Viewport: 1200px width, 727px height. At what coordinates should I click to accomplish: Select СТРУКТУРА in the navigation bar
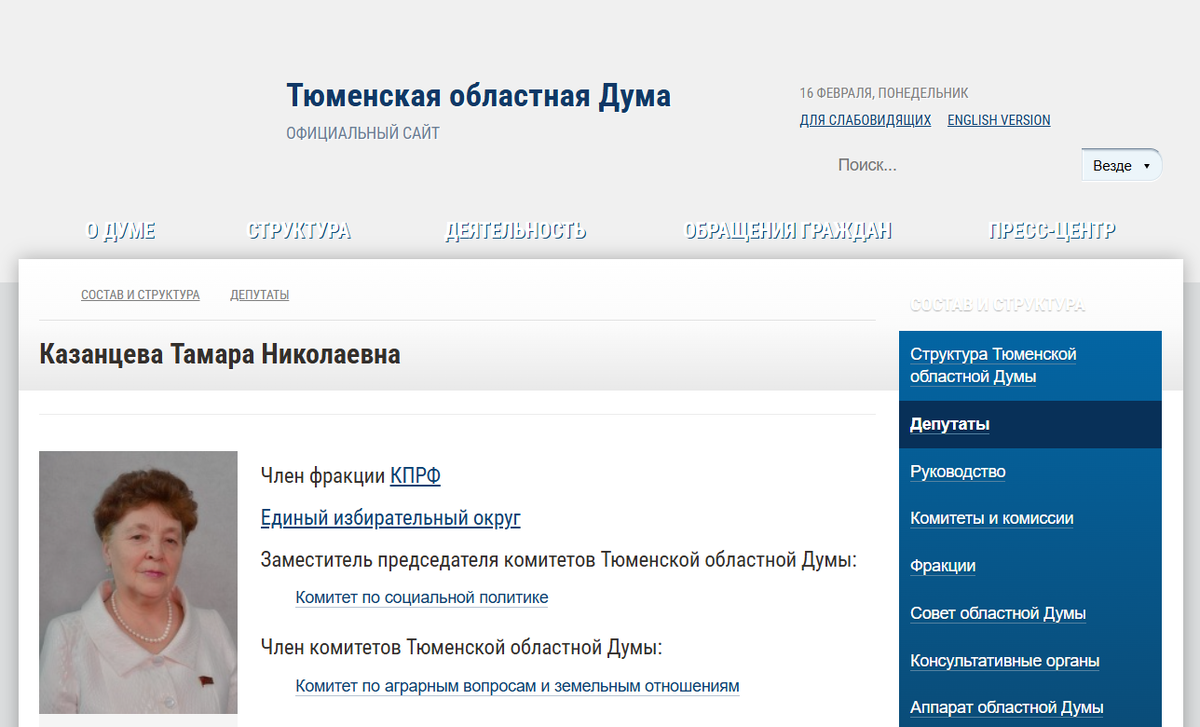point(298,230)
